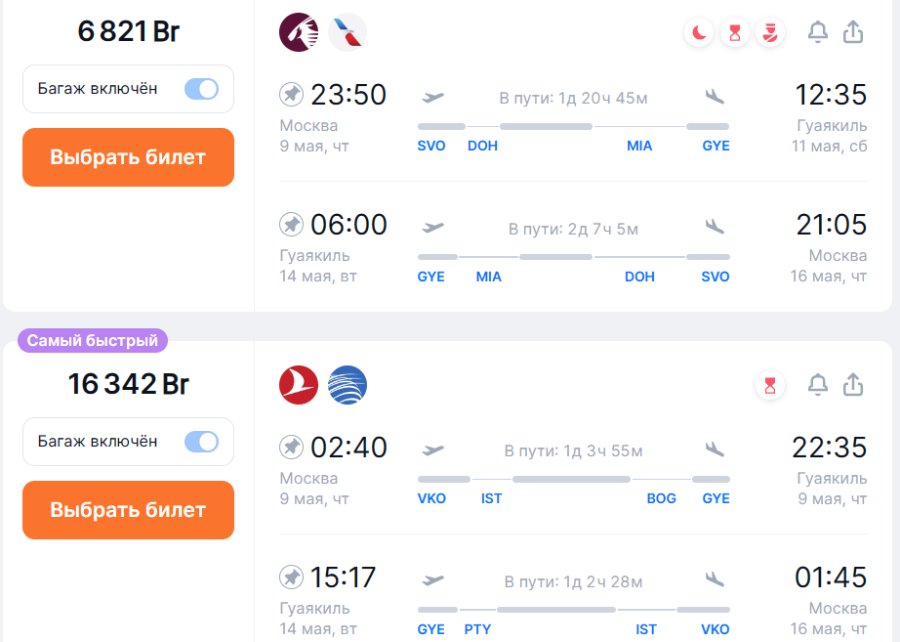Click the Turkish Airlines logo
900x642 pixels.
tap(298, 385)
